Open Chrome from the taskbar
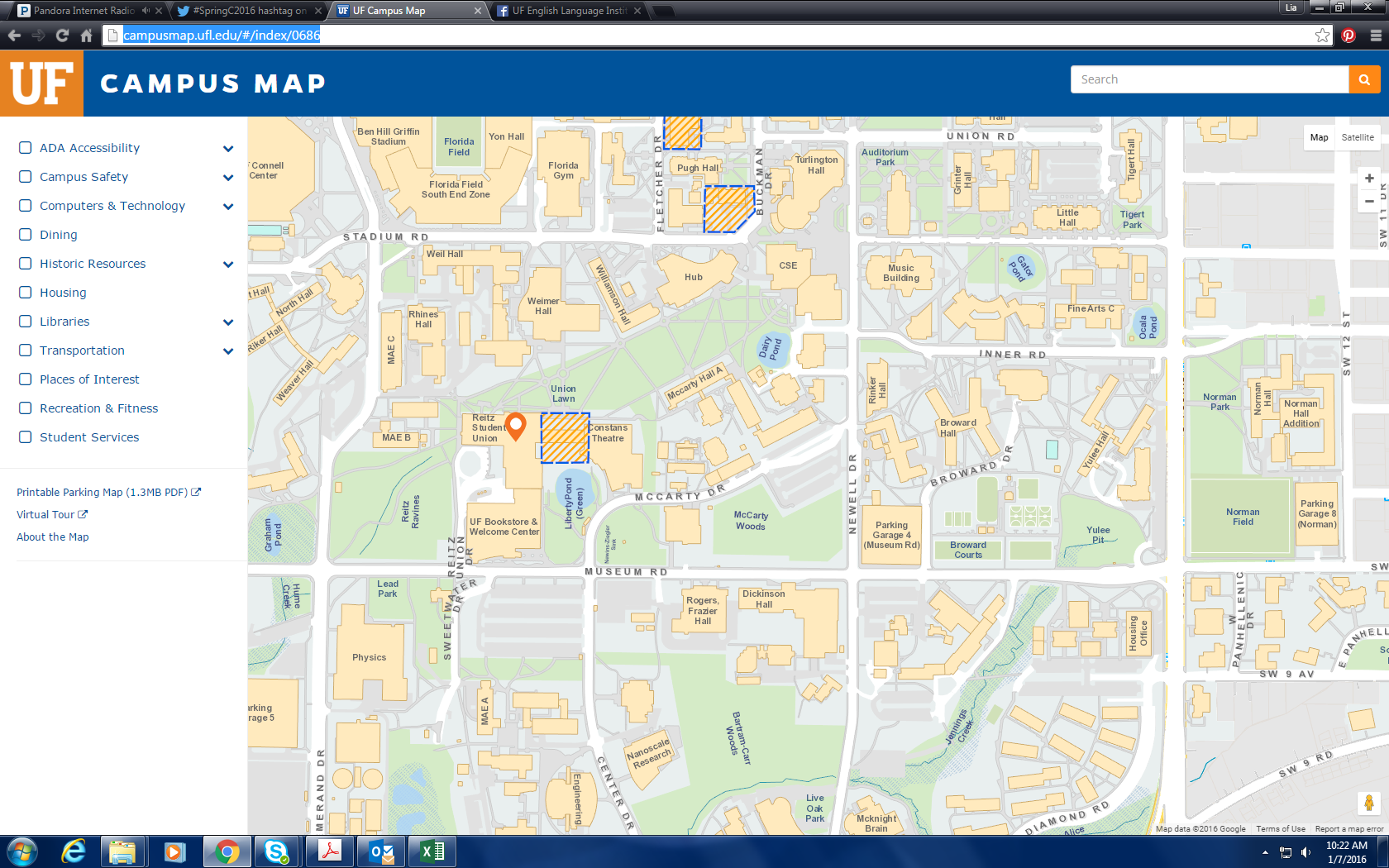This screenshot has height=868, width=1389. coord(226,851)
